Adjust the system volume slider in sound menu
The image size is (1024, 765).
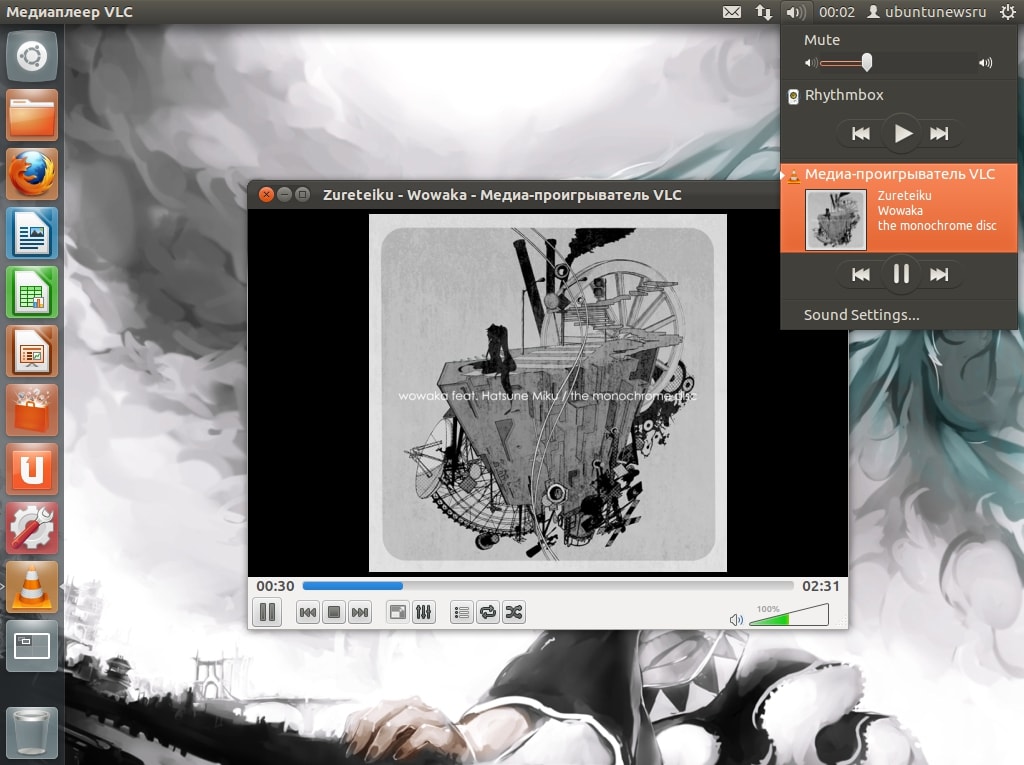click(899, 63)
